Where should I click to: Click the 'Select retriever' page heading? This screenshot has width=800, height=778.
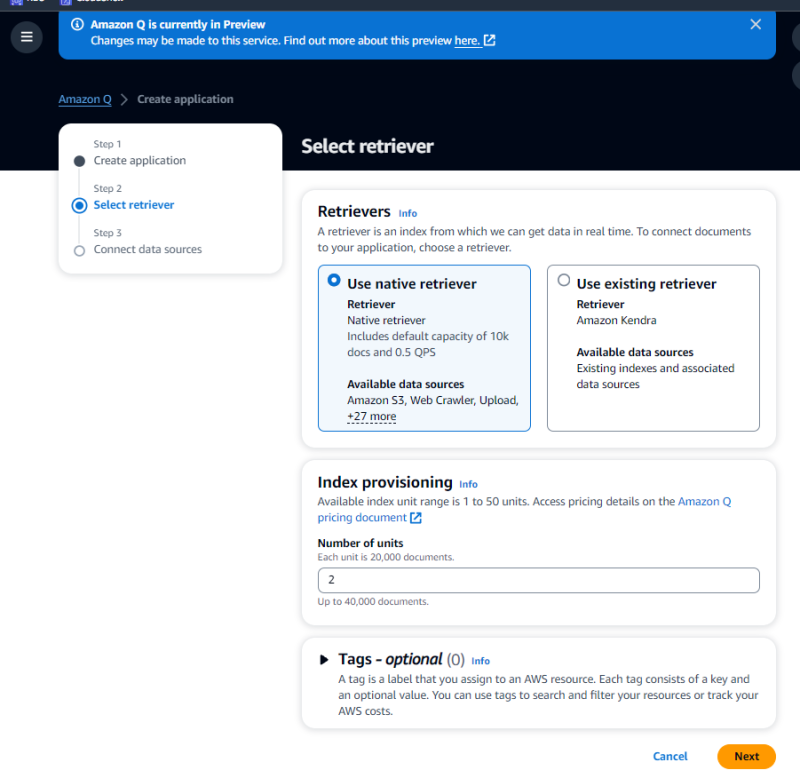[367, 146]
